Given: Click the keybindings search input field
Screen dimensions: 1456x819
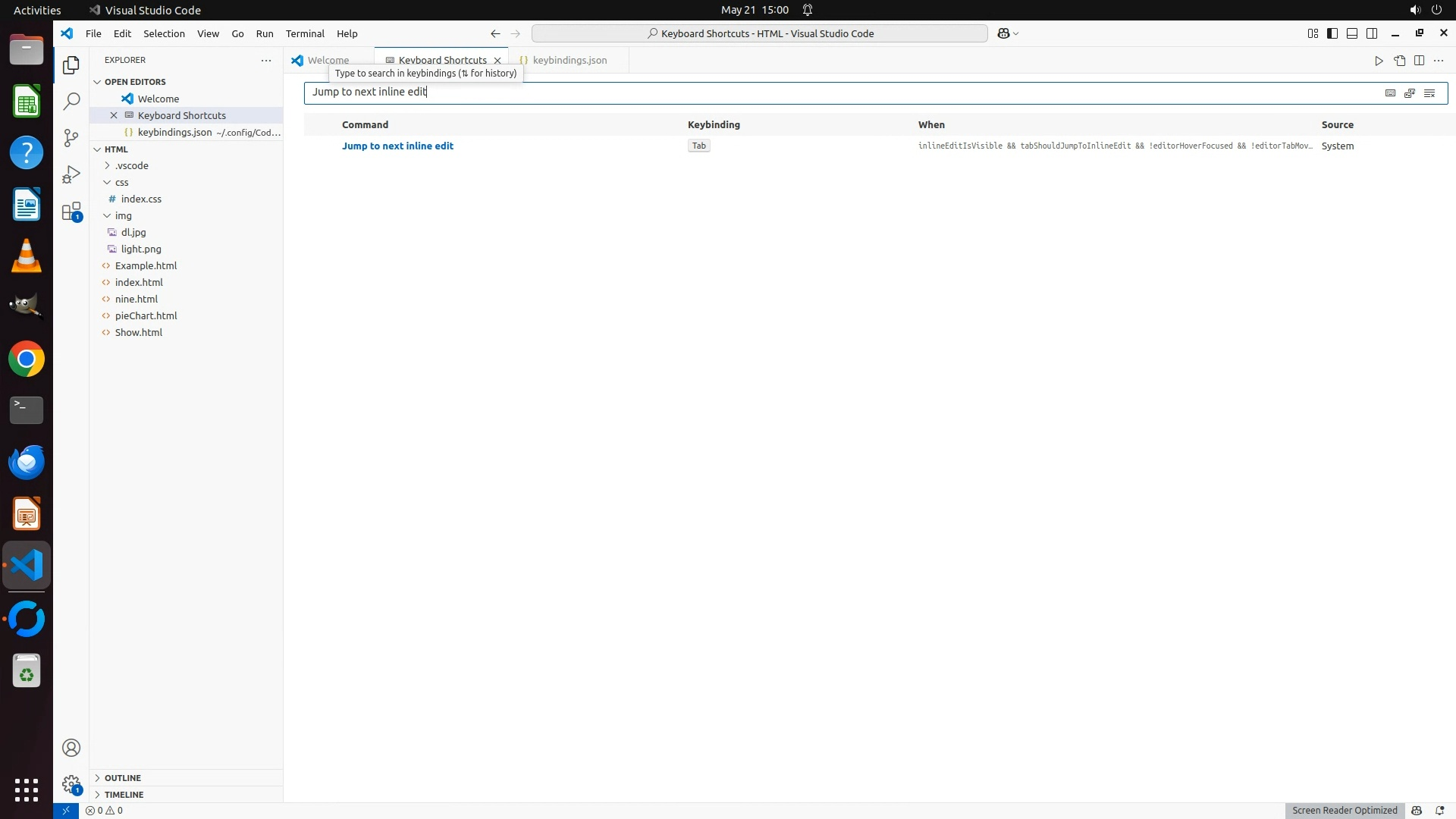Looking at the screenshot, I should tap(834, 93).
